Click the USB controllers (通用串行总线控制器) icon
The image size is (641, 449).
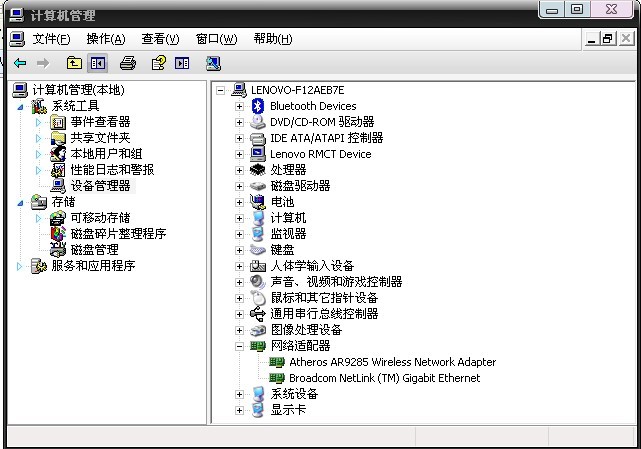258,314
